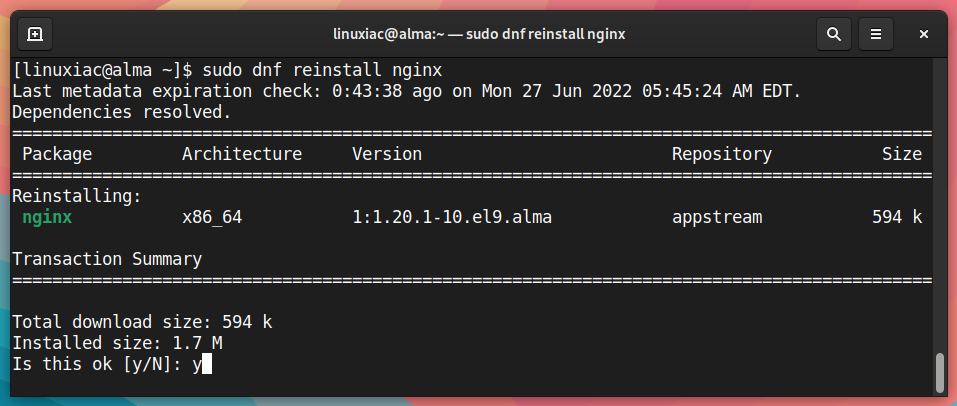Click the version 1:1.20.1-10.el9.alma text
The height and width of the screenshot is (406, 957).
(x=452, y=217)
